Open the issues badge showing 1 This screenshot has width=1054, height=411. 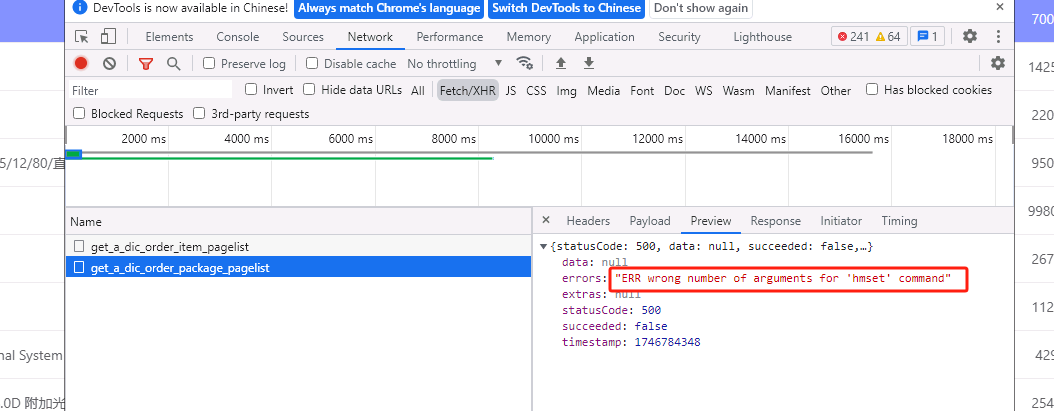[928, 37]
